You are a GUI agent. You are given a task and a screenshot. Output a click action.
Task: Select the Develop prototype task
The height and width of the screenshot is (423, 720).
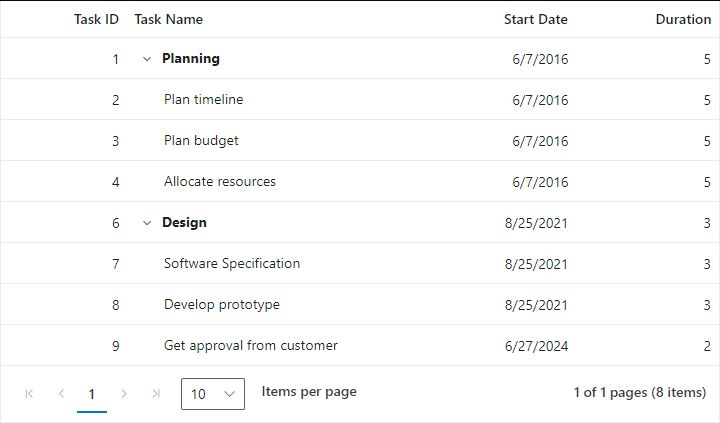click(x=222, y=305)
